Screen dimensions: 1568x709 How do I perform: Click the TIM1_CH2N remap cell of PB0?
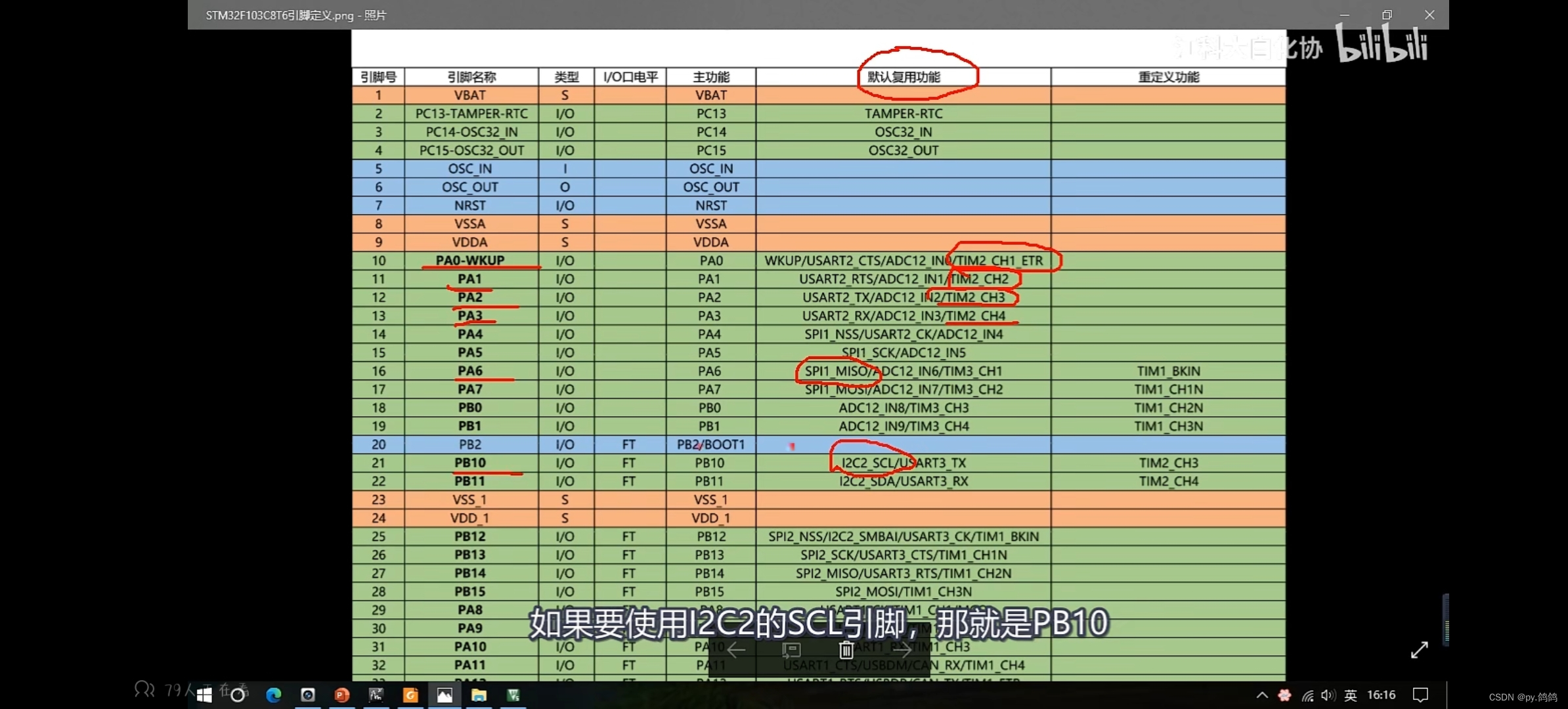coord(1169,408)
